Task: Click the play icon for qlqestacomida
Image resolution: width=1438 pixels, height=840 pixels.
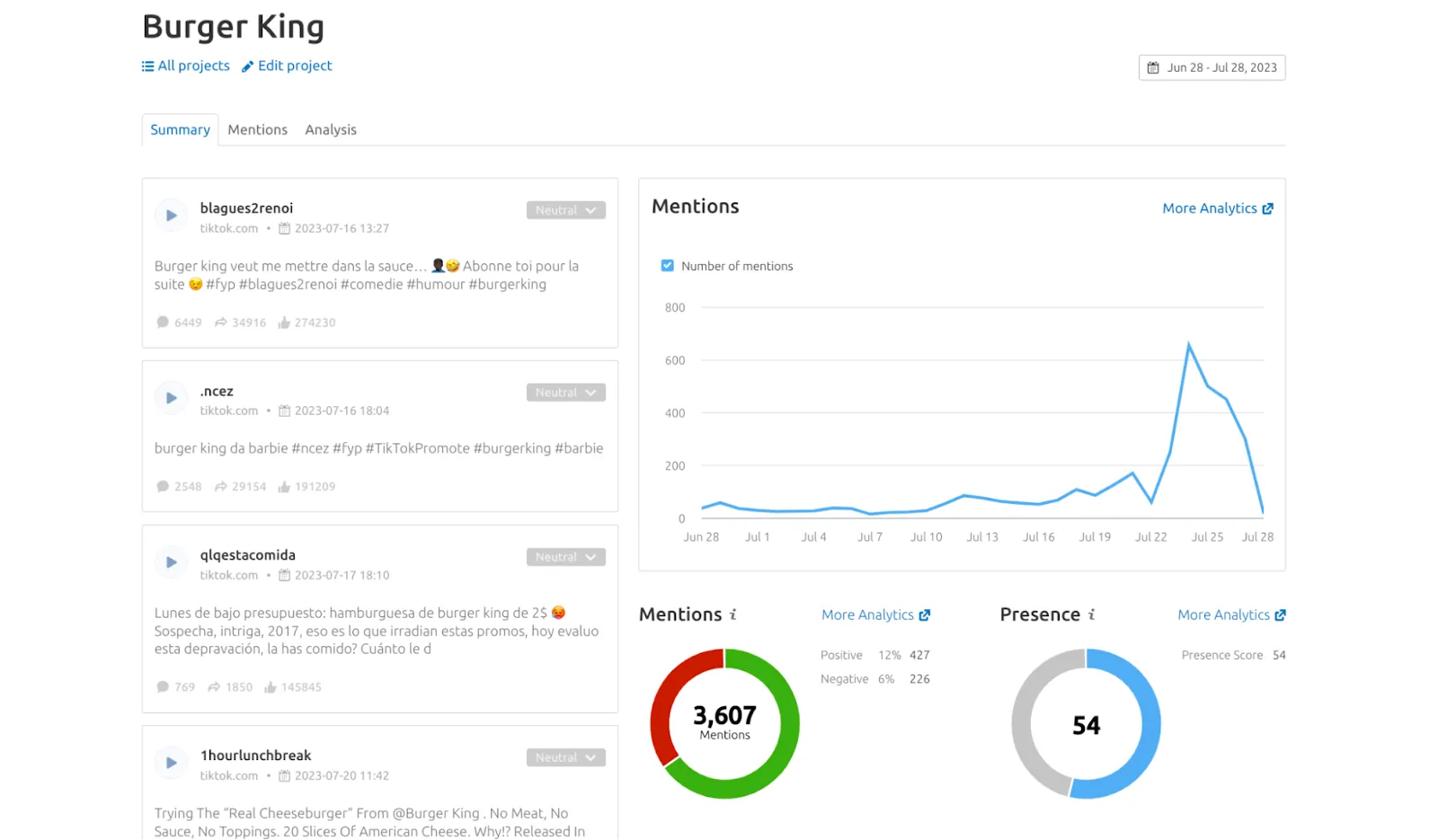Action: 171,562
